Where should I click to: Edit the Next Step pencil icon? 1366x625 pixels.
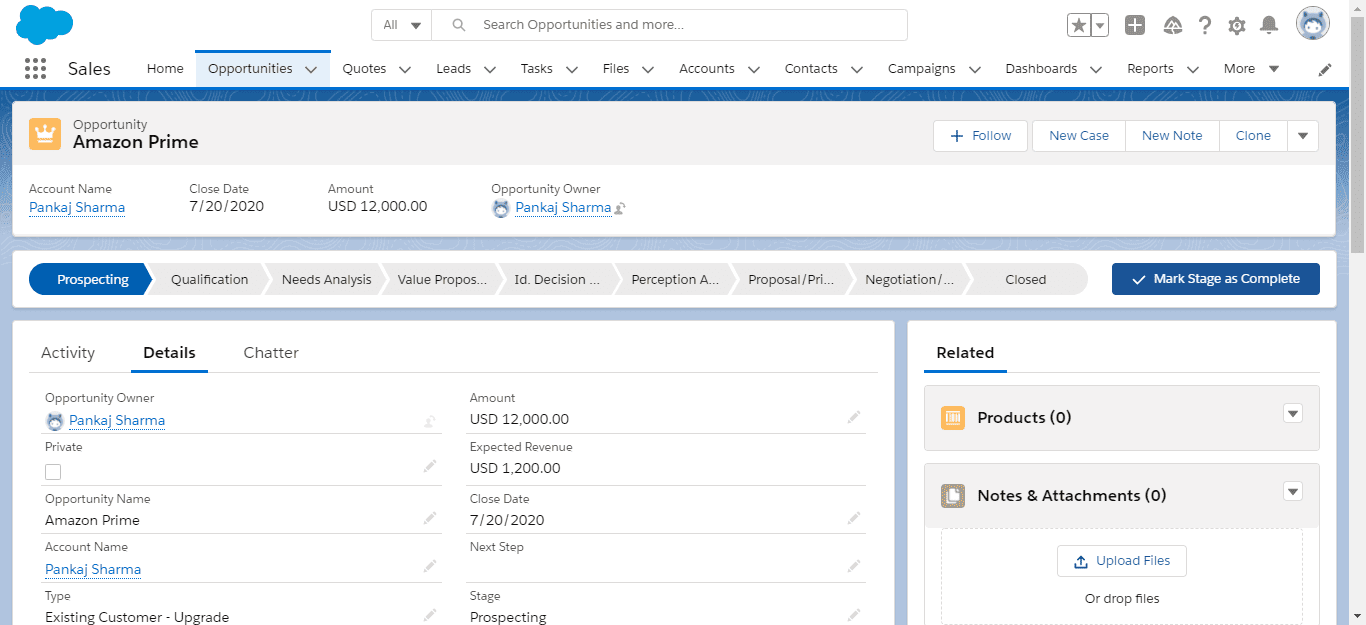coord(854,566)
